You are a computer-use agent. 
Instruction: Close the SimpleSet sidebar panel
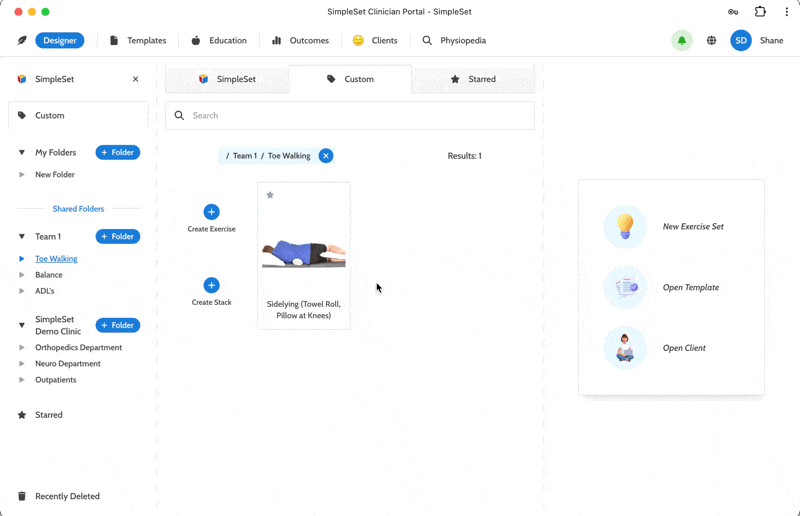tap(135, 79)
